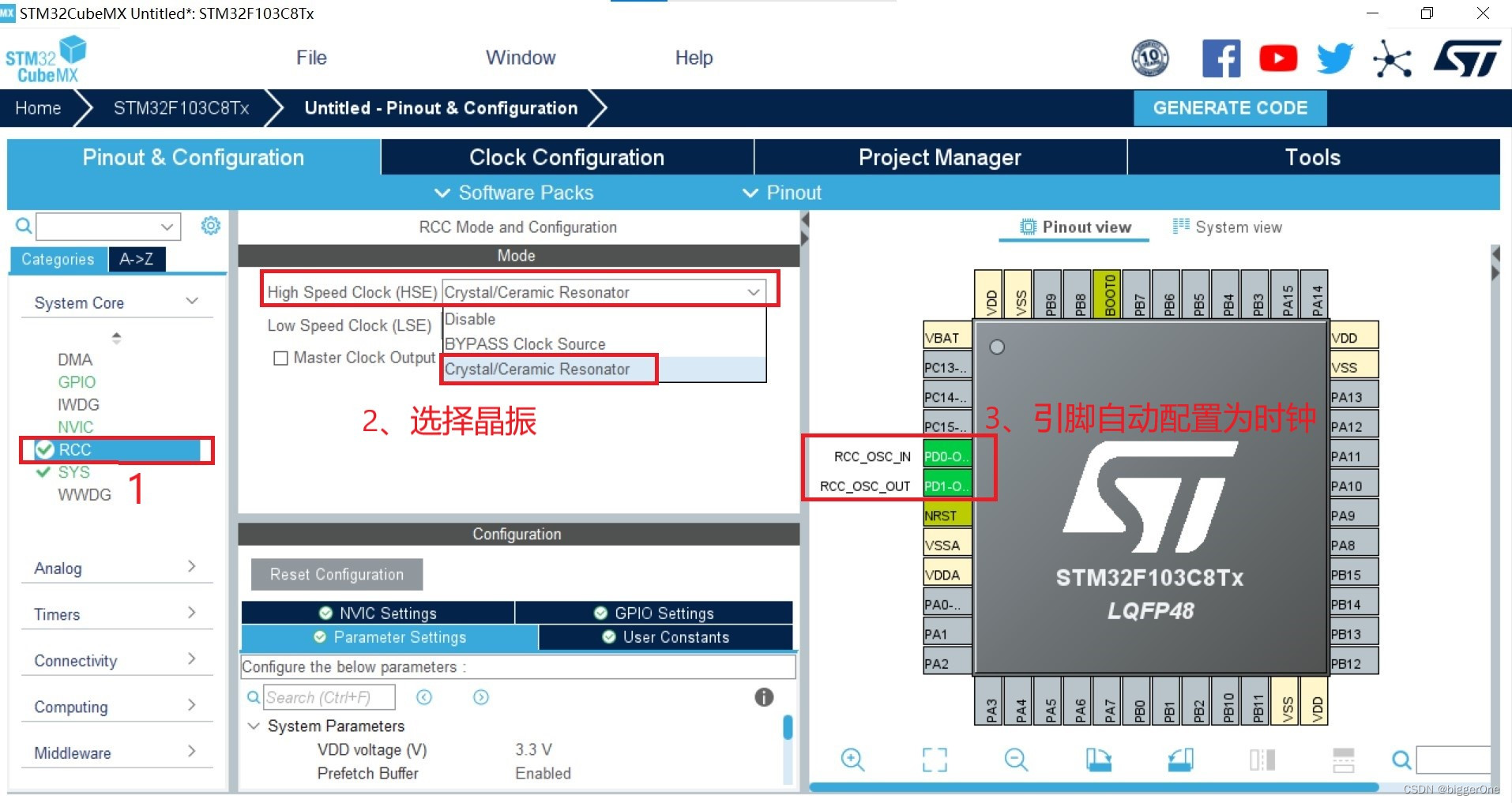Click the horizontal split view icon

click(x=1344, y=760)
